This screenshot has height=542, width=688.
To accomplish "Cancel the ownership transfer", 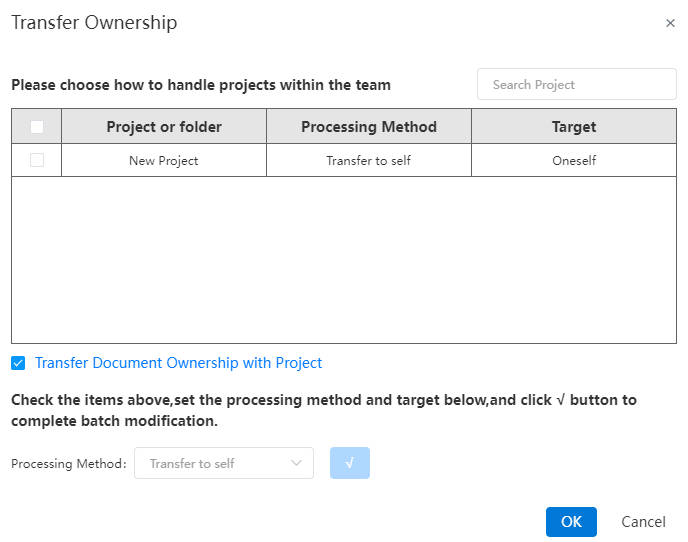I will [643, 522].
